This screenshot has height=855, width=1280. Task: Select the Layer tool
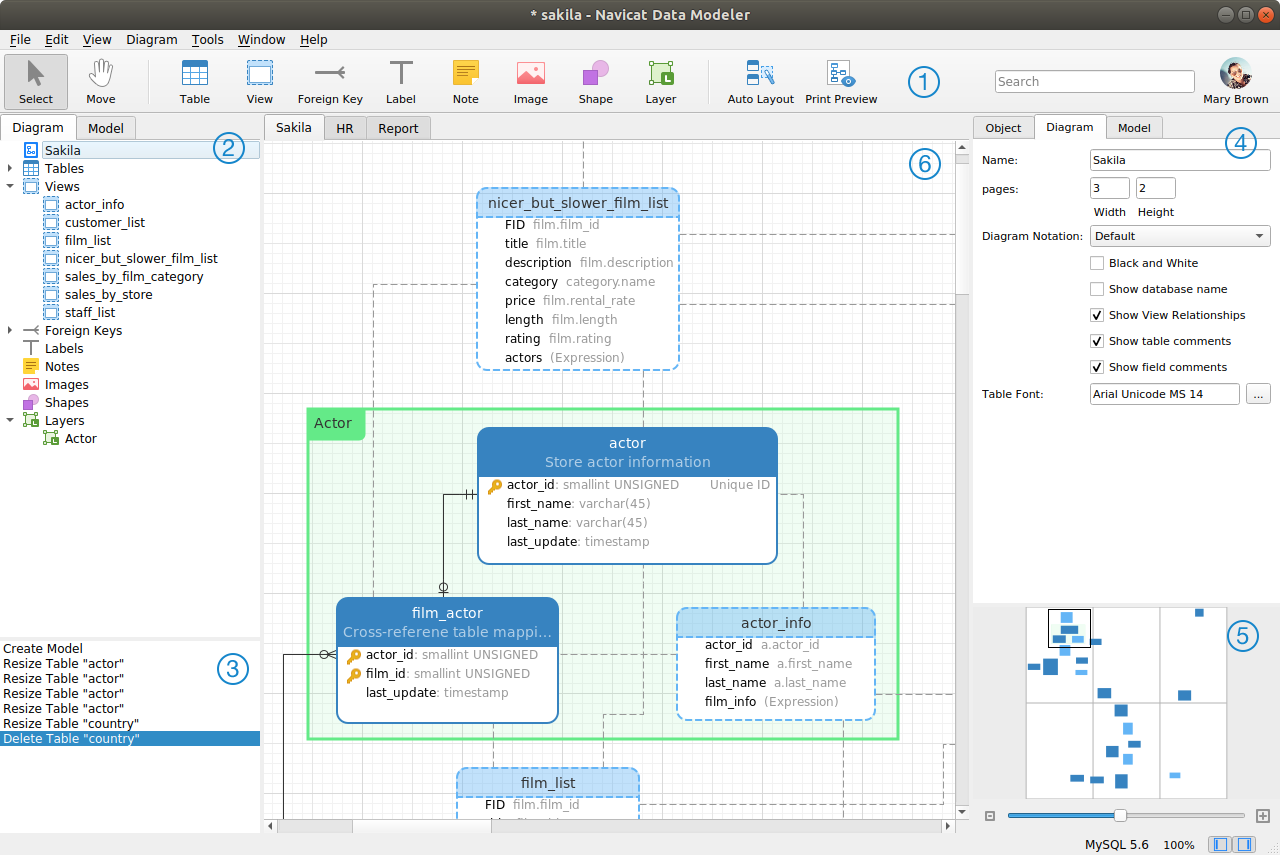tap(660, 81)
